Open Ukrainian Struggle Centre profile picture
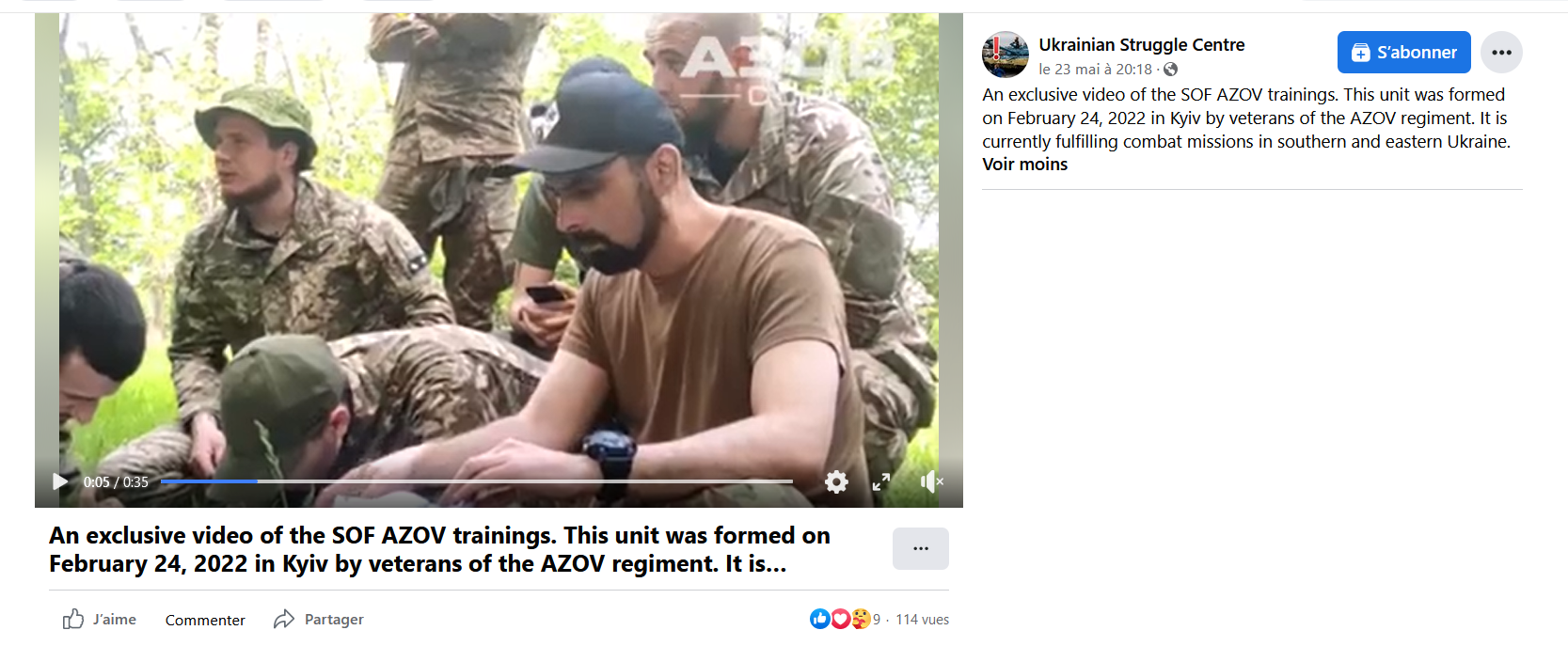This screenshot has width=1568, height=646. coord(1005,55)
